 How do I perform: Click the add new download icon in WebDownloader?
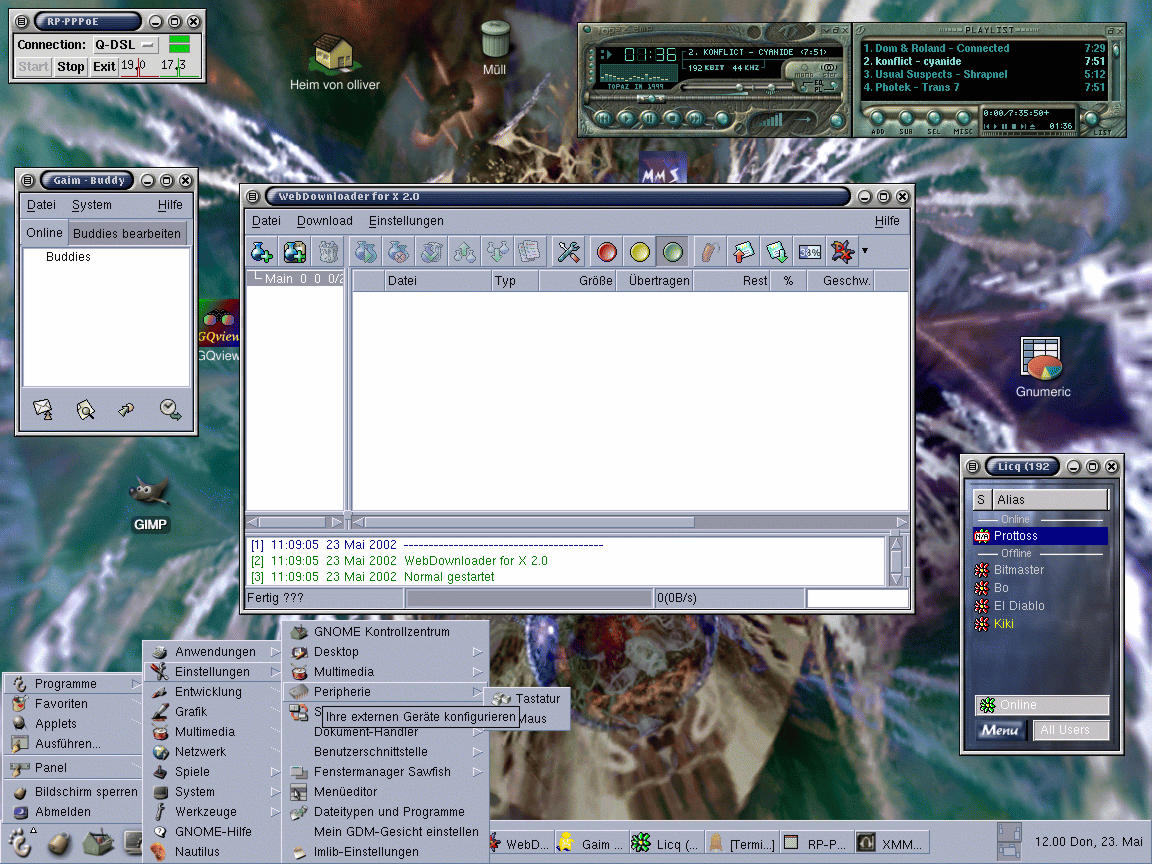262,252
